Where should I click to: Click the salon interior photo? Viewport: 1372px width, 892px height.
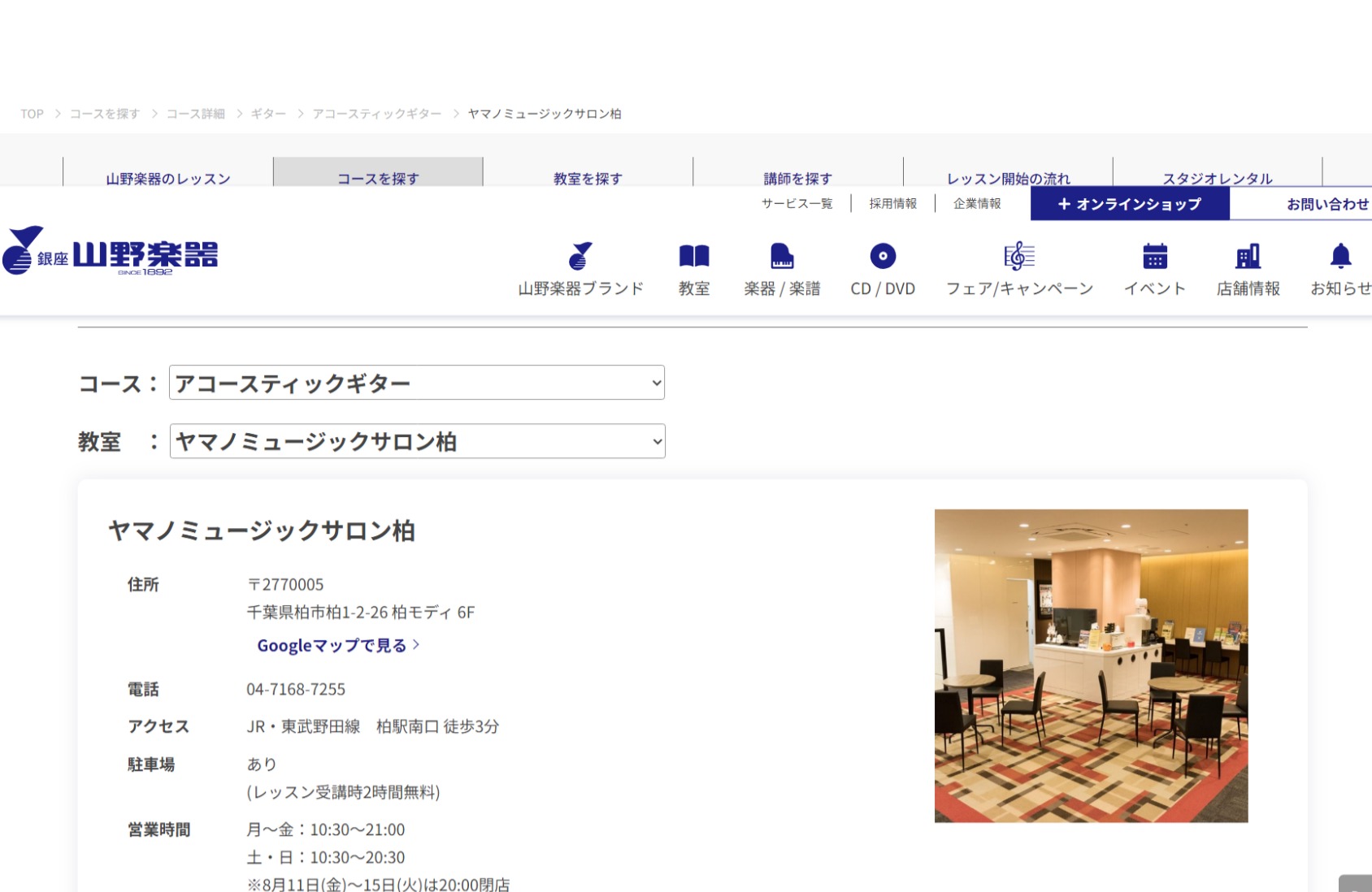[x=1091, y=665]
